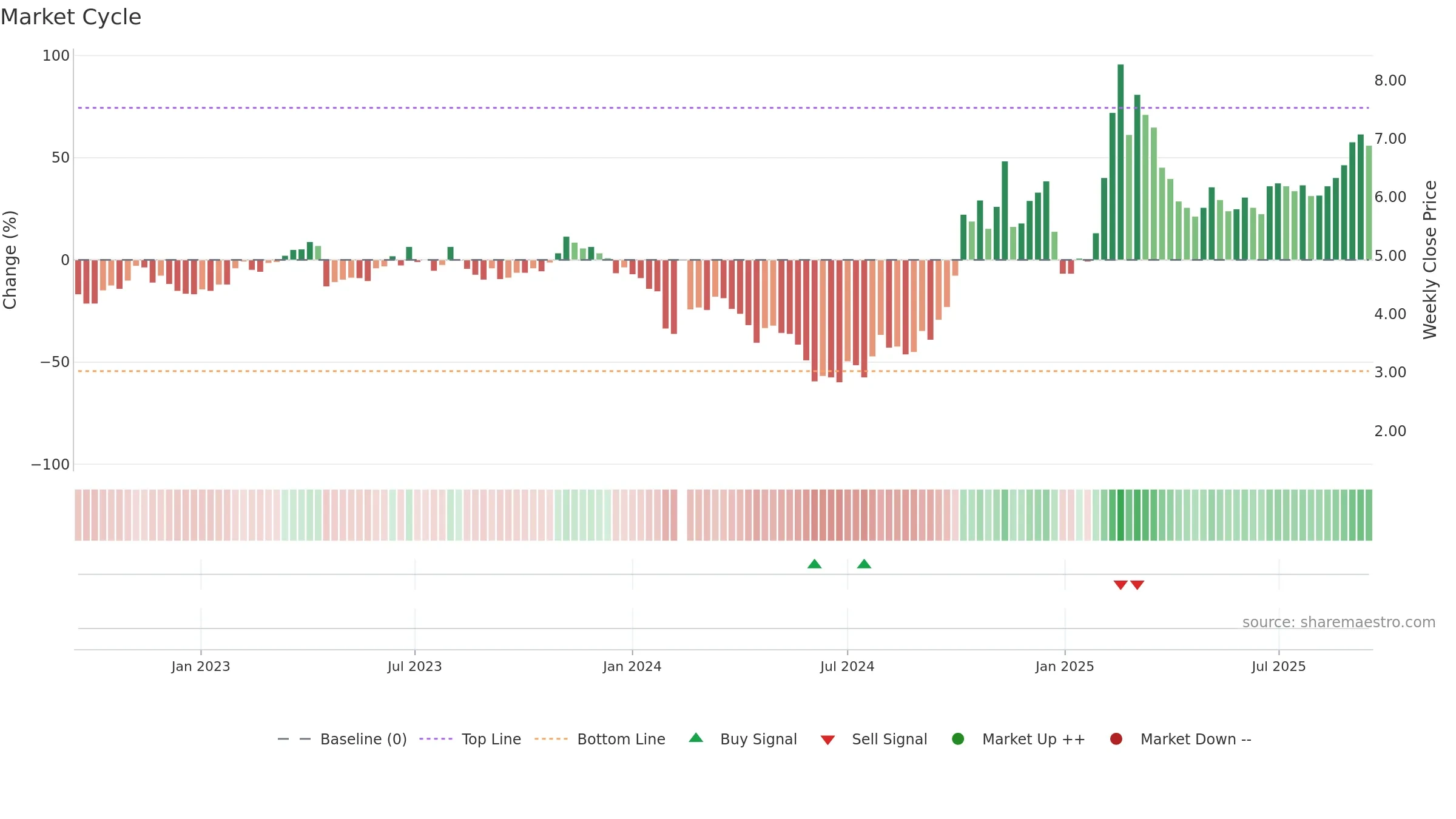This screenshot has height=819, width=1456.
Task: Select the first buy signal marker before Jul 2024
Action: (x=814, y=564)
